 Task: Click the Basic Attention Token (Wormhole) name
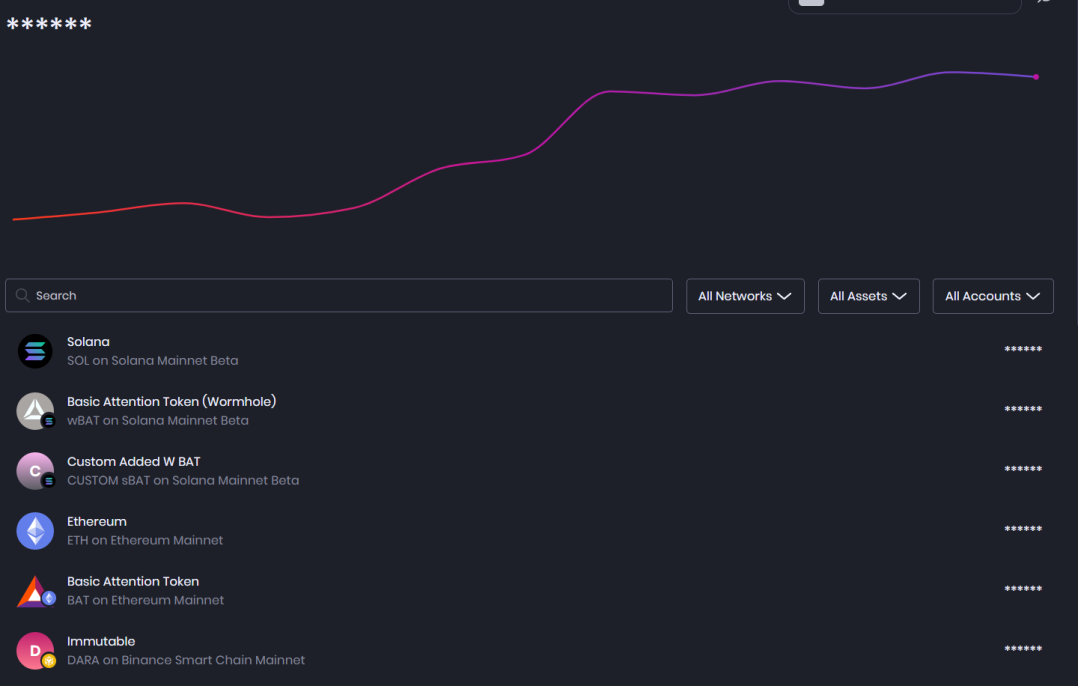171,401
